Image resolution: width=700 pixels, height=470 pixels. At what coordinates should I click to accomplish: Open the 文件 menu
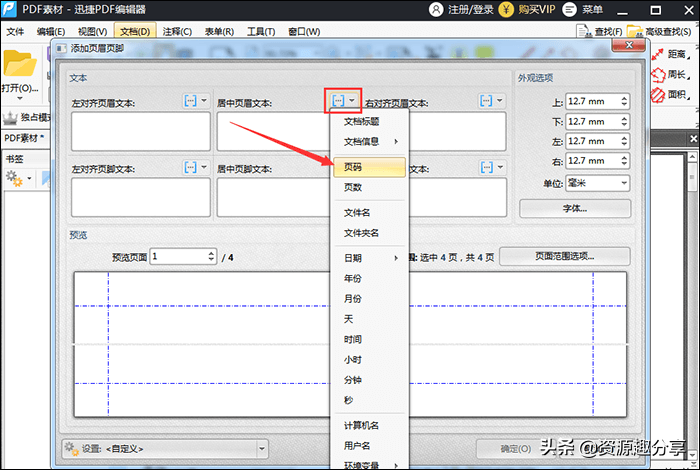15,32
